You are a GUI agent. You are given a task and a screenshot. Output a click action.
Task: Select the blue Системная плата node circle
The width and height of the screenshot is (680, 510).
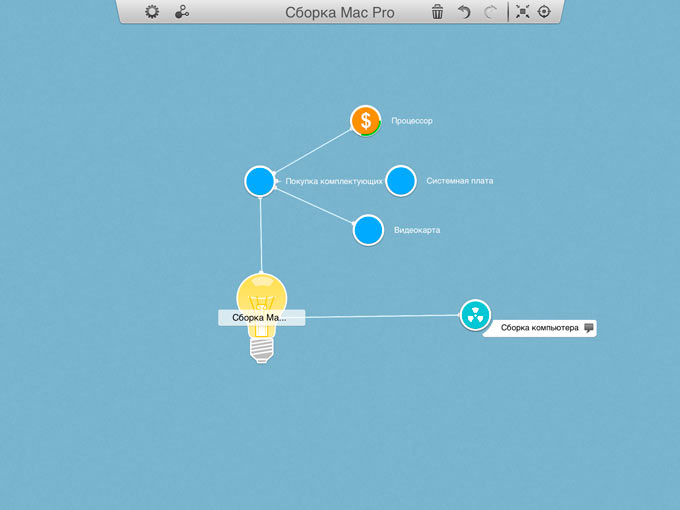[401, 181]
